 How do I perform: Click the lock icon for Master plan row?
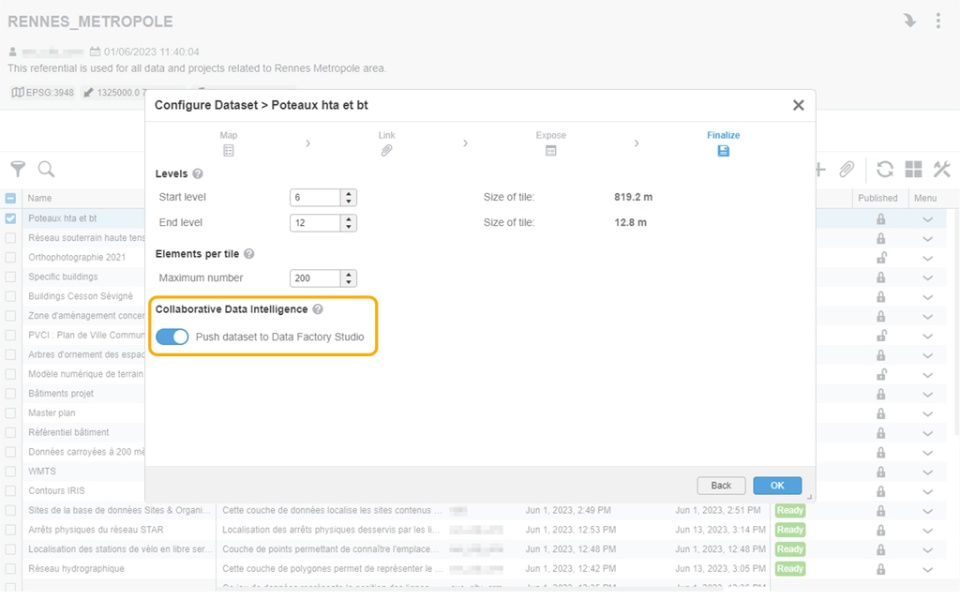(880, 413)
